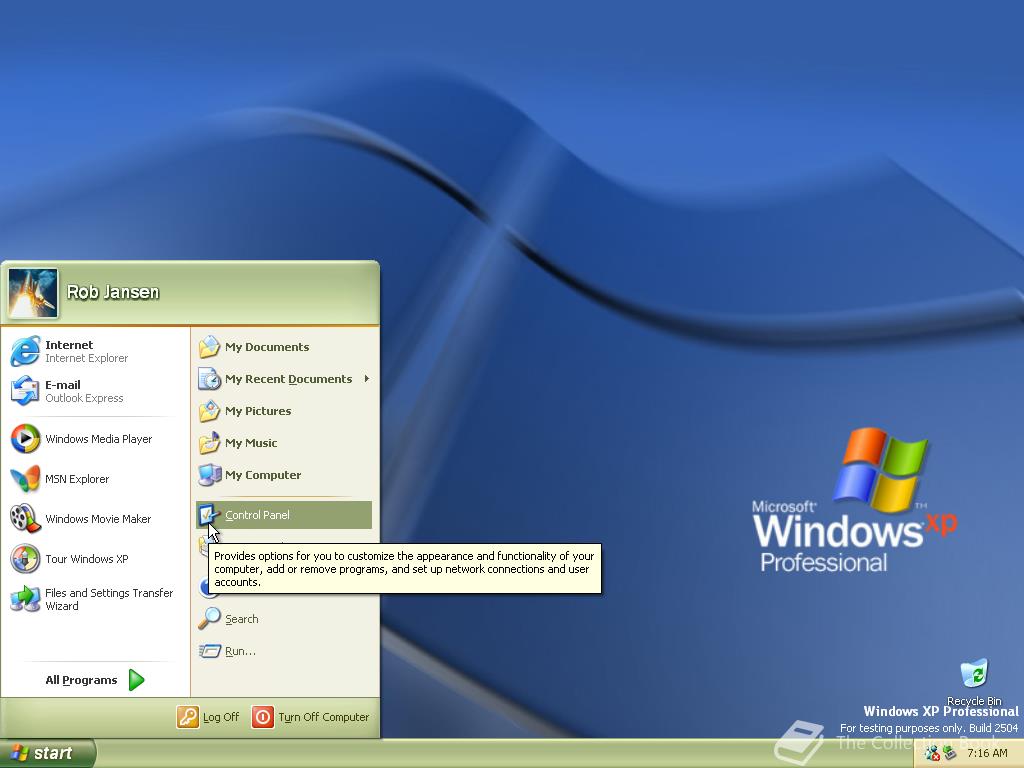Click the Windows Messenger tray icon
Image resolution: width=1024 pixels, height=768 pixels.
[x=932, y=754]
